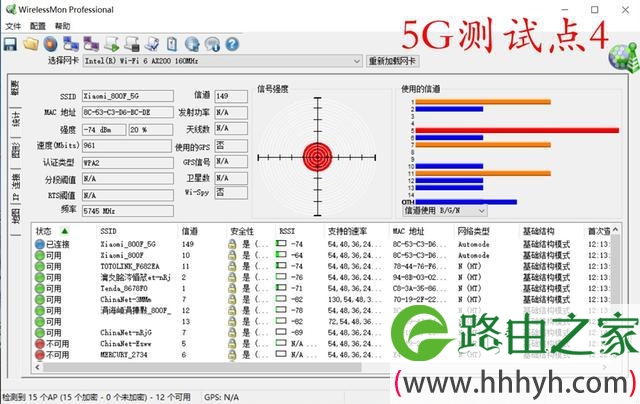Click the horizontal scrollbar under the AP list
This screenshot has height=404, width=640.
click(x=202, y=367)
